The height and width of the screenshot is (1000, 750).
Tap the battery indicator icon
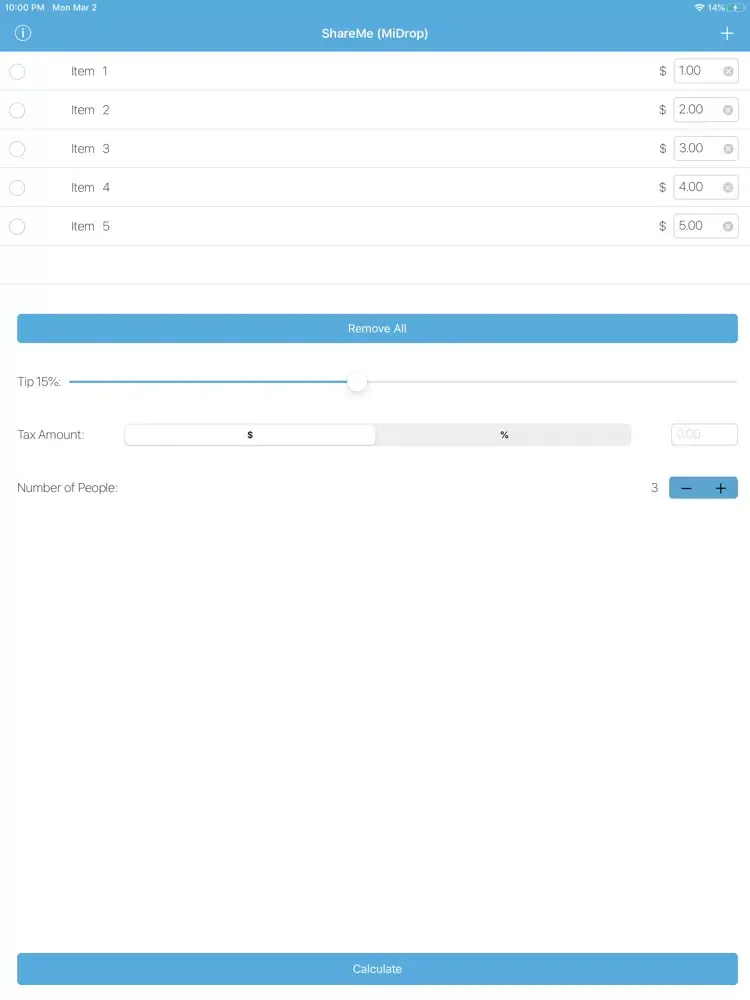tap(735, 8)
